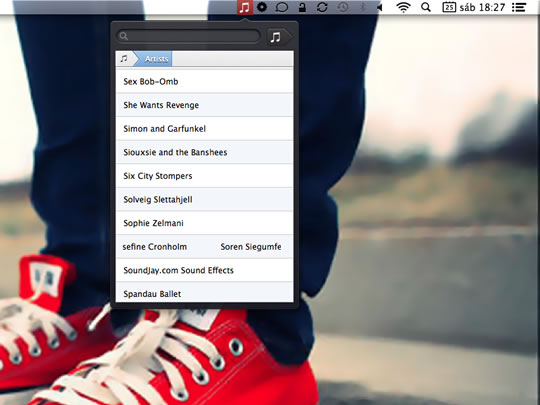Open the Time Machine clock icon
Screen dimensions: 540x405
pyautogui.click(x=343, y=7)
